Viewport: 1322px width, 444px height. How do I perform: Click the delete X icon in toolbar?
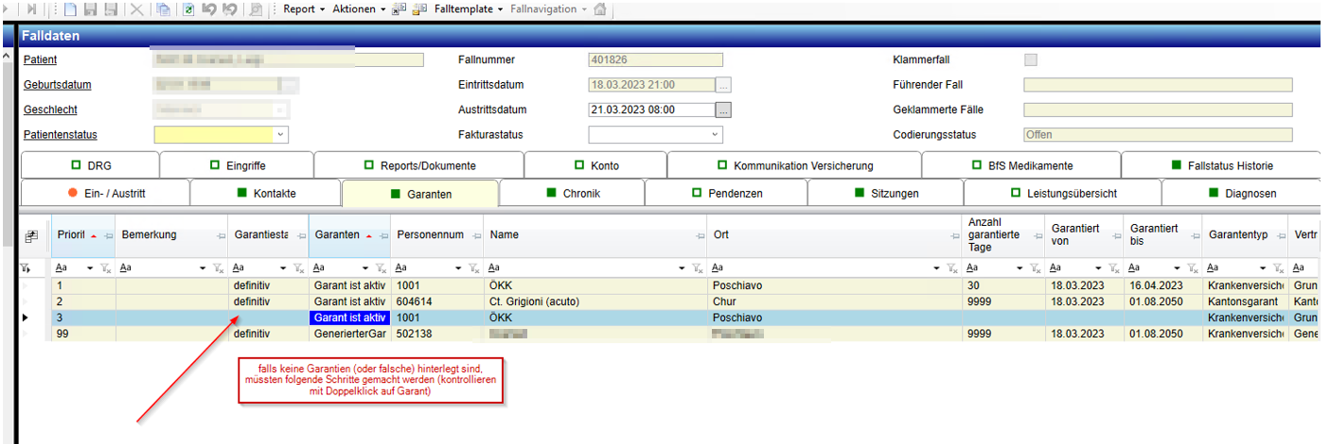coord(136,9)
